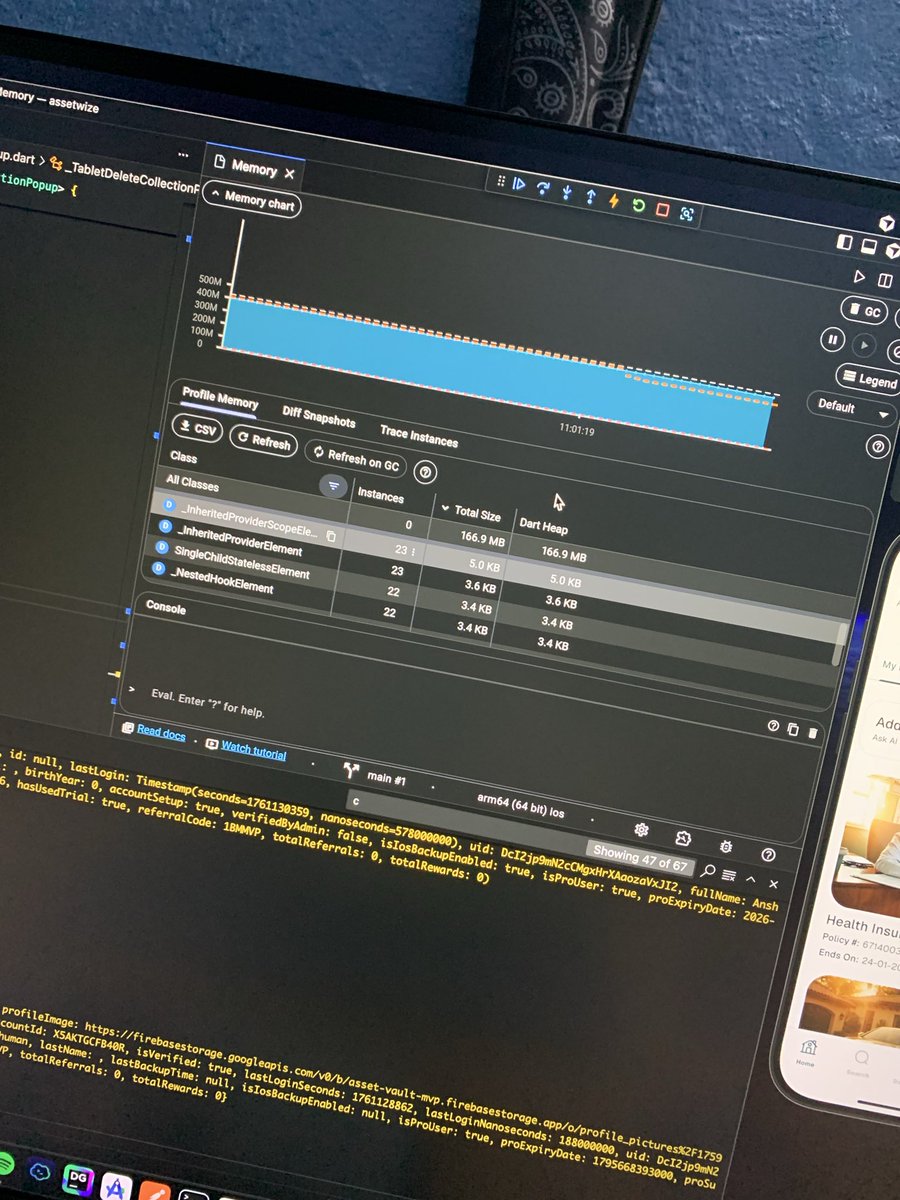
Task: Open the widget inspector icon in debug toolbar
Action: [x=687, y=213]
